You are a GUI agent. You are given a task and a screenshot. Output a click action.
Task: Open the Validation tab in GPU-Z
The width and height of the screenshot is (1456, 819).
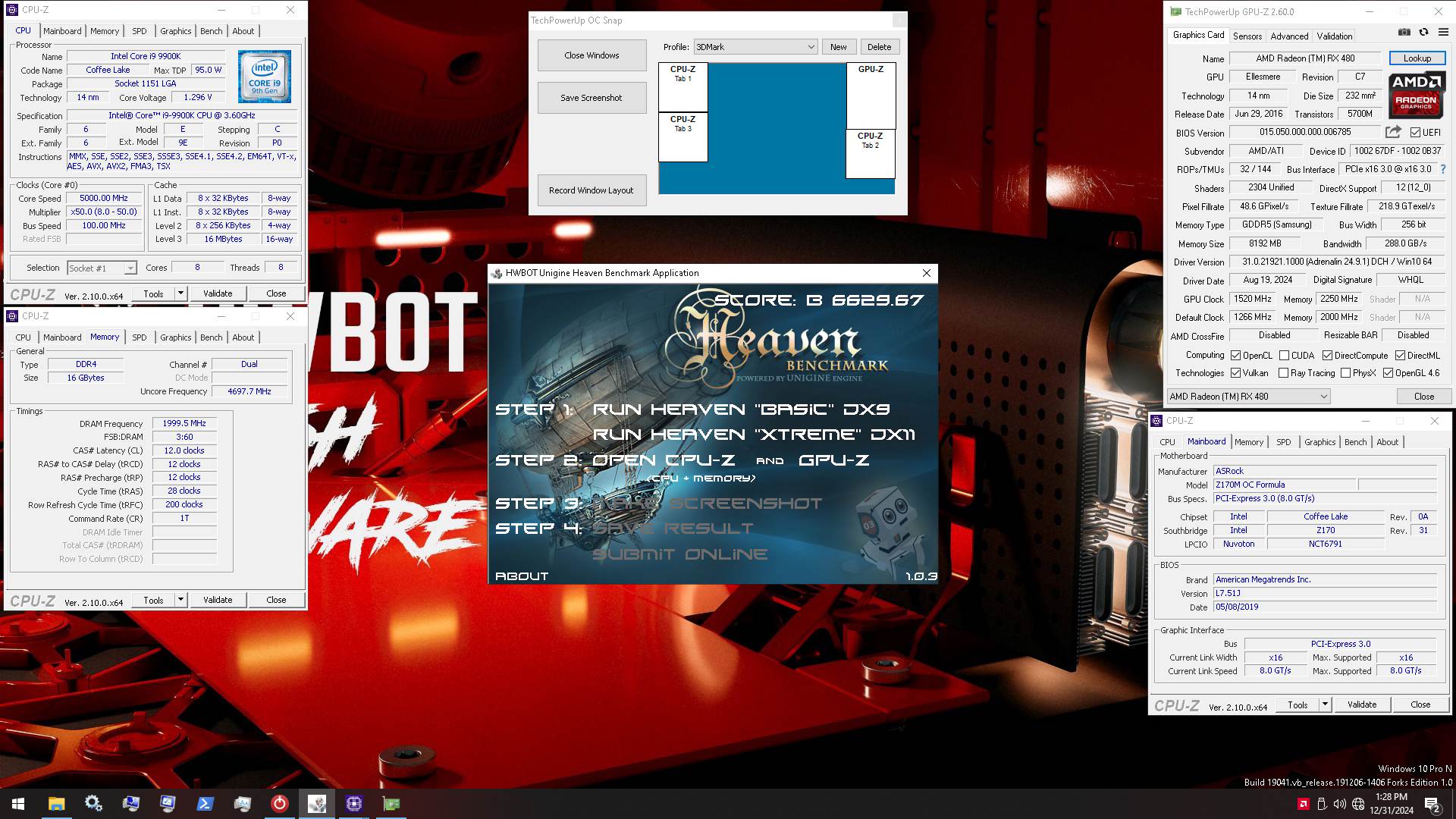[x=1334, y=36]
